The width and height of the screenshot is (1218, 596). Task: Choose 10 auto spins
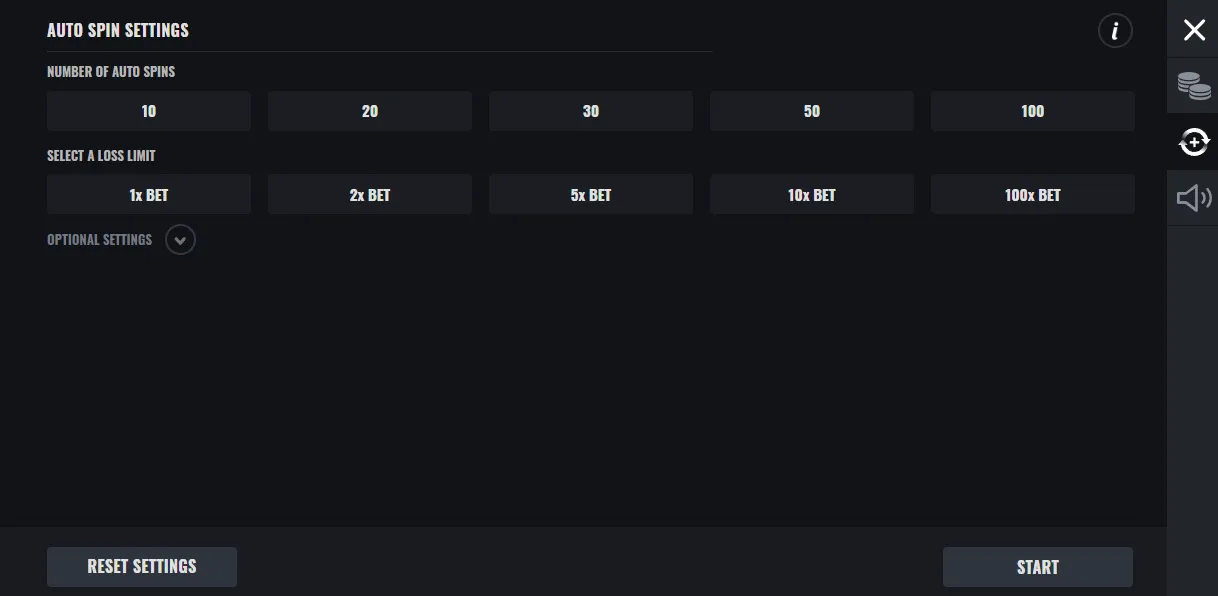click(149, 111)
